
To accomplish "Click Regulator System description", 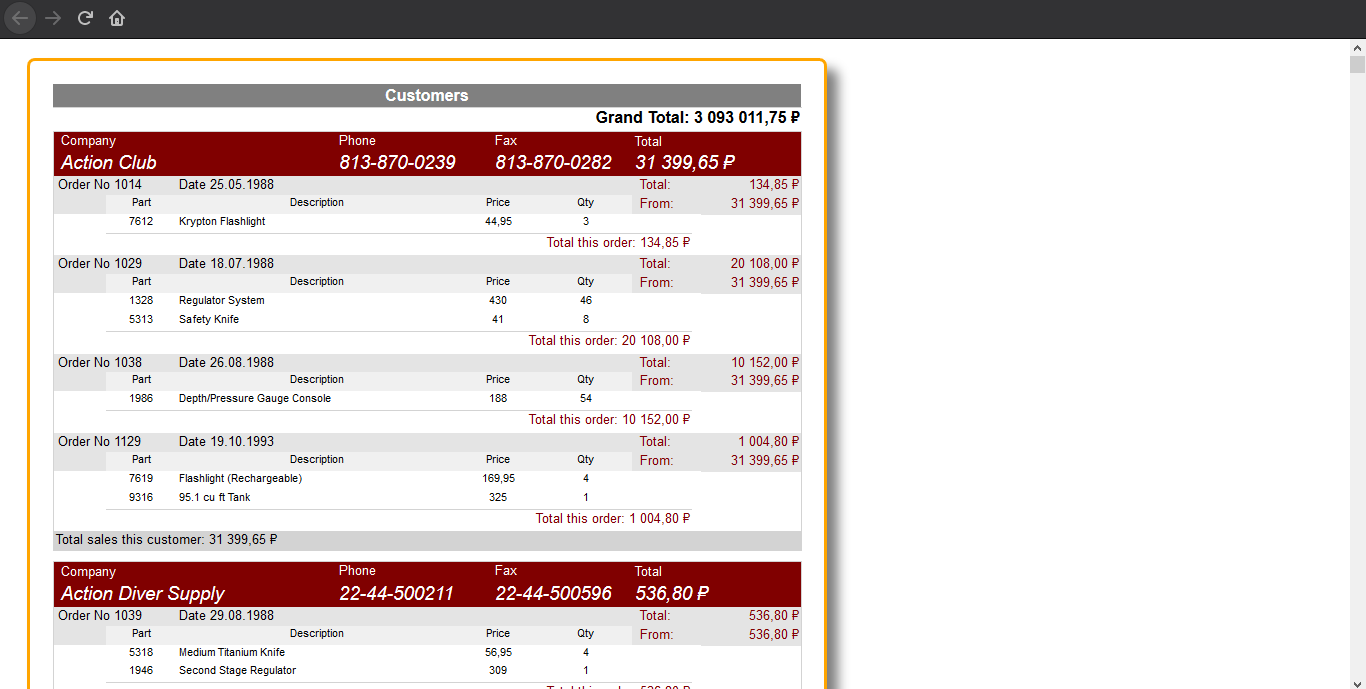I will click(x=222, y=300).
